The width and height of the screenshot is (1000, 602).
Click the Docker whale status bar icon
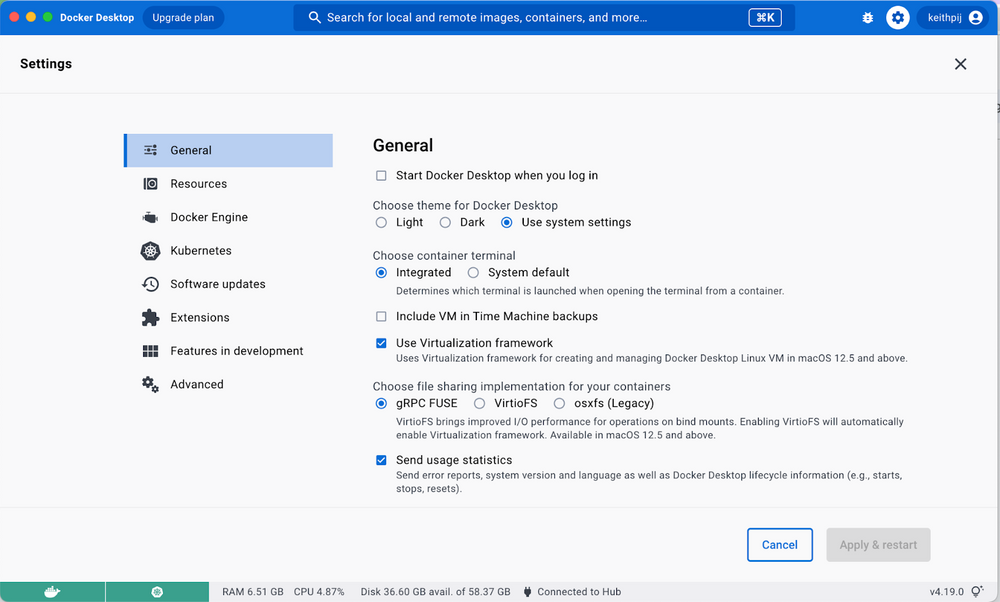click(52, 591)
